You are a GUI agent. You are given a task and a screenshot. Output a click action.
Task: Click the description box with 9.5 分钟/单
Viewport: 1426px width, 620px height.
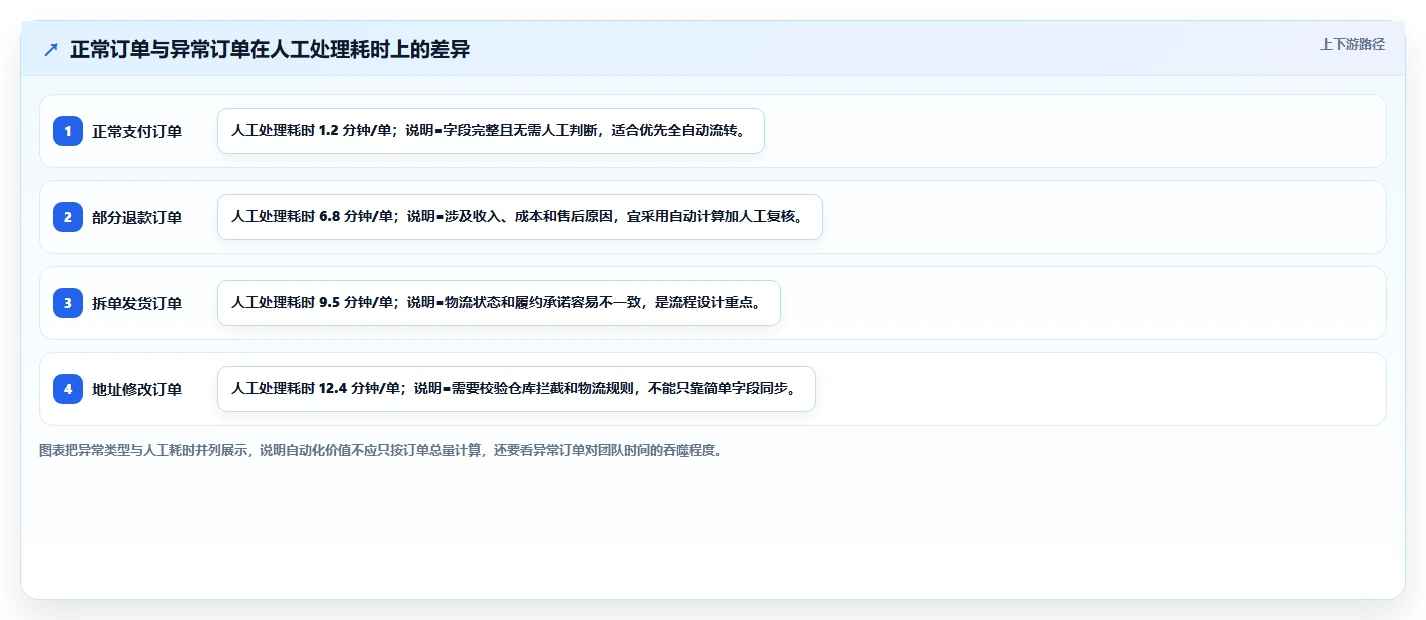point(498,303)
